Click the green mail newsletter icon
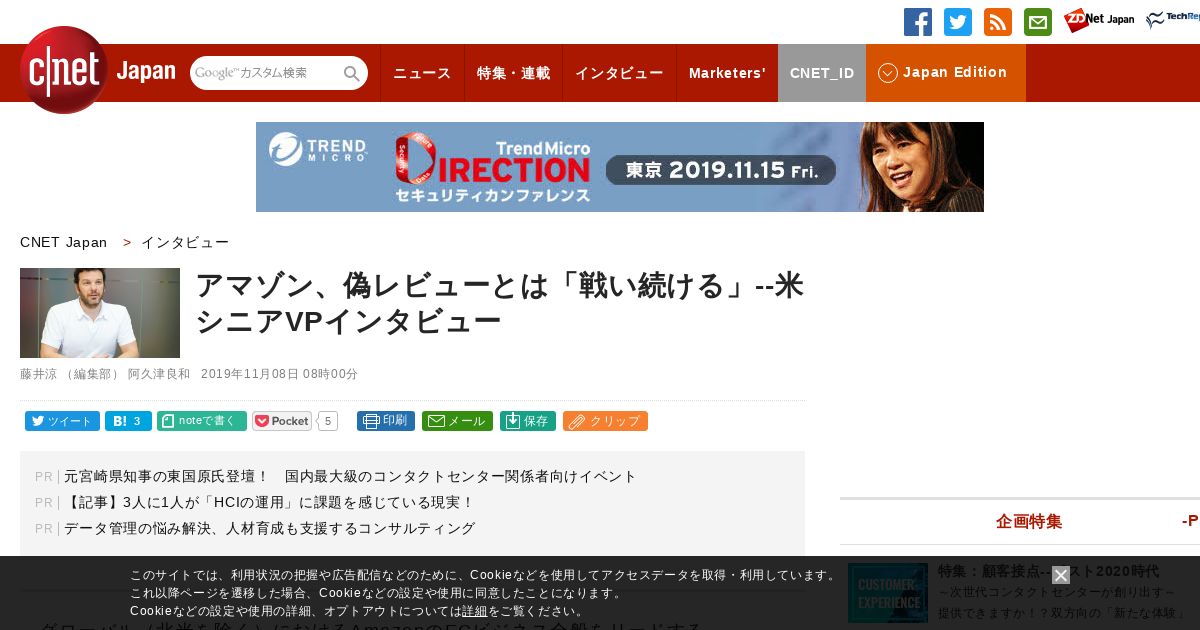Screen dimensions: 1200x630 click(x=1038, y=22)
